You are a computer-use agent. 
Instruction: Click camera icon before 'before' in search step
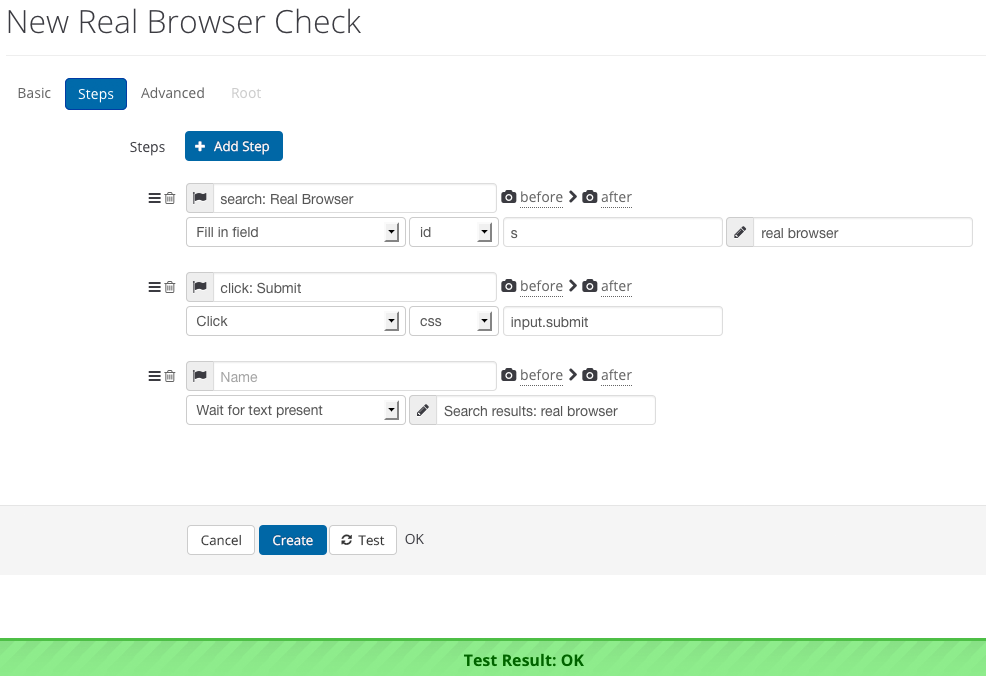(x=509, y=197)
